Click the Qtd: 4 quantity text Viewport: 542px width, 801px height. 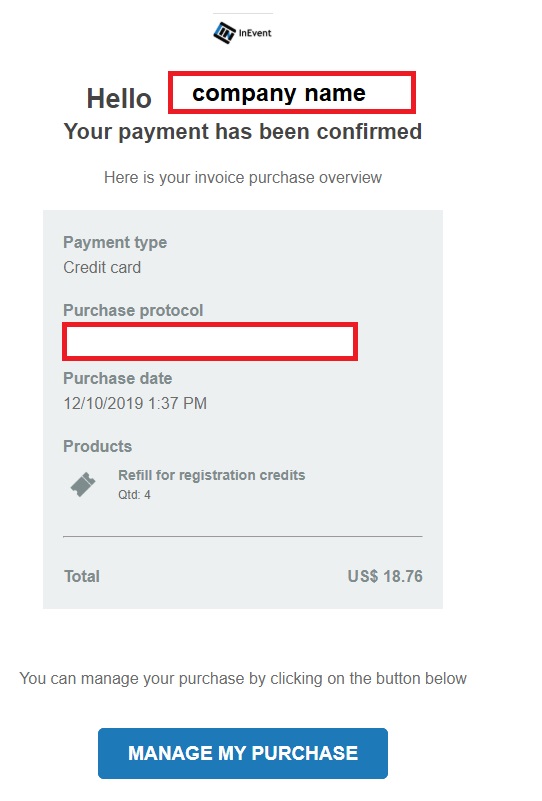point(134,494)
